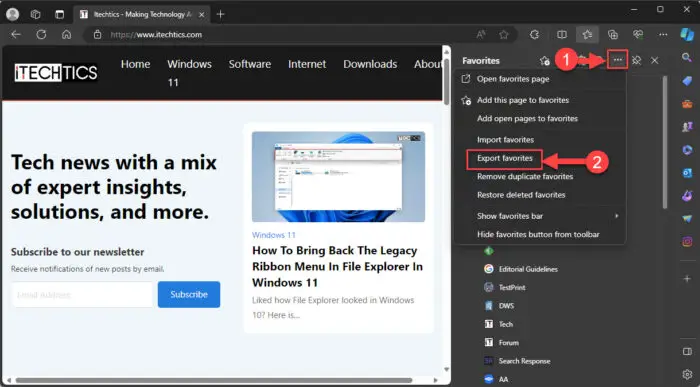Open a new browser tab
Viewport: 700px width, 387px height.
tap(220, 14)
